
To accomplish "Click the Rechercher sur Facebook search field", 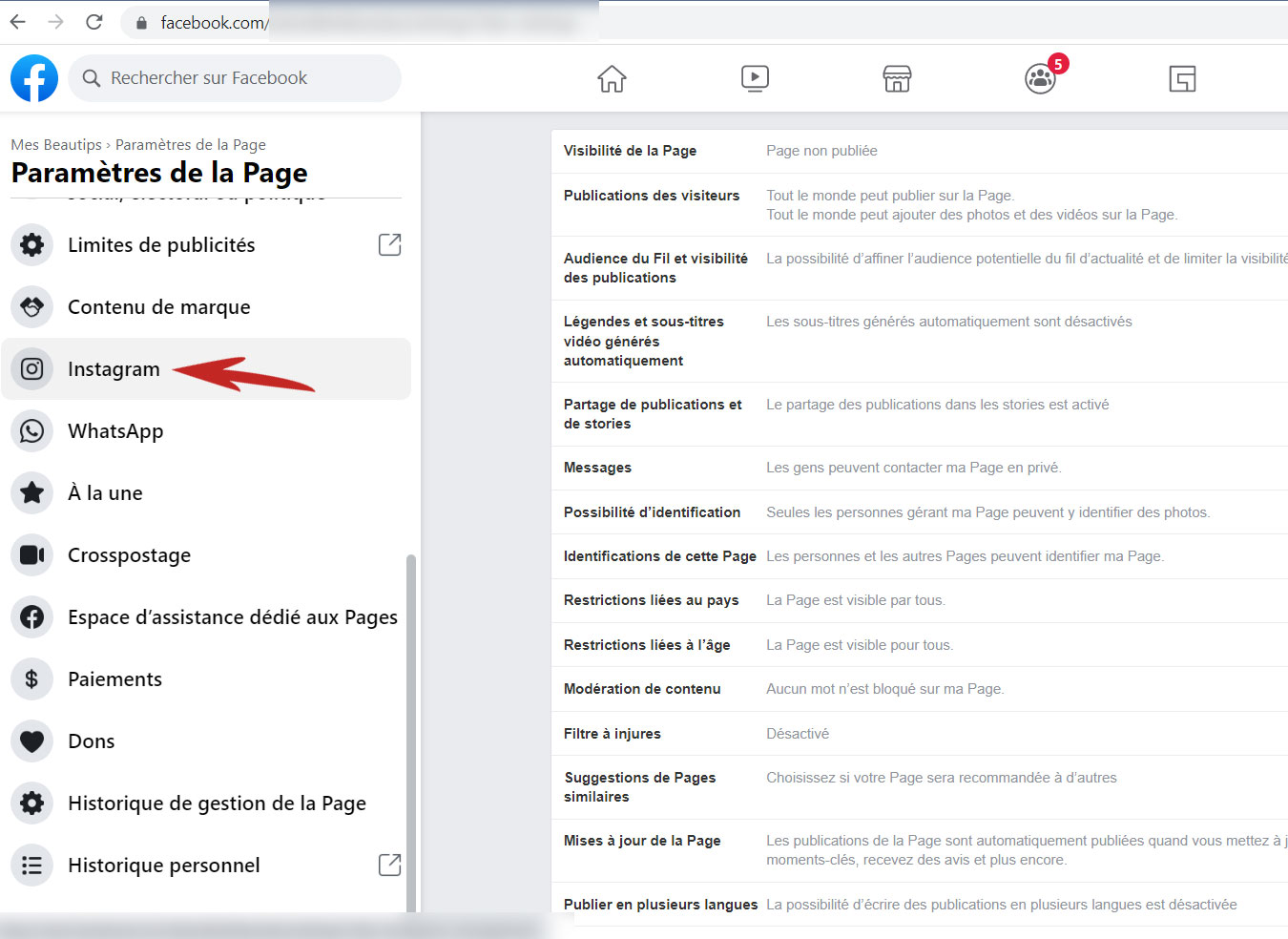I will click(x=234, y=78).
